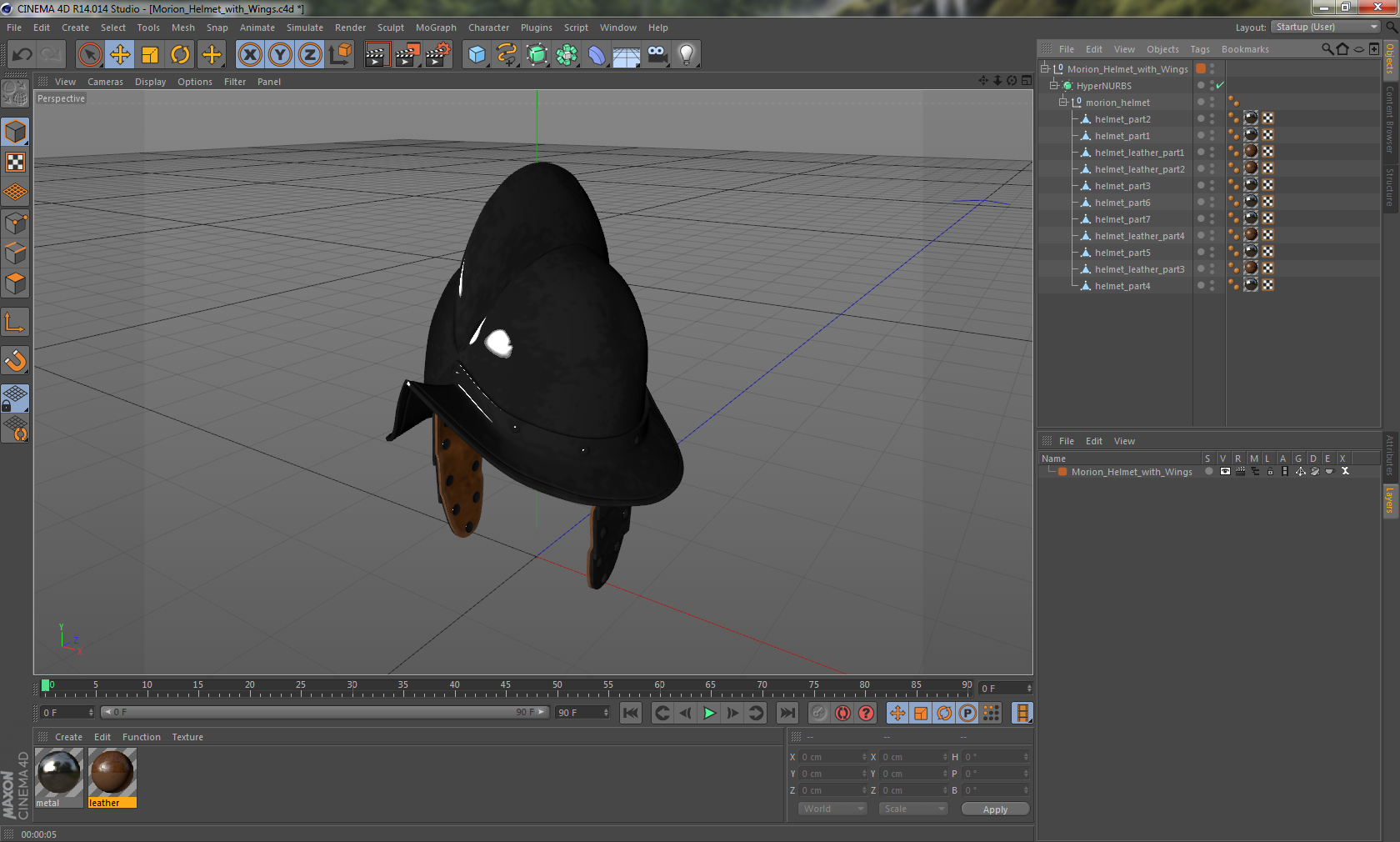Open the deformer bend icon
Screen dimensions: 1400x842
point(597,55)
